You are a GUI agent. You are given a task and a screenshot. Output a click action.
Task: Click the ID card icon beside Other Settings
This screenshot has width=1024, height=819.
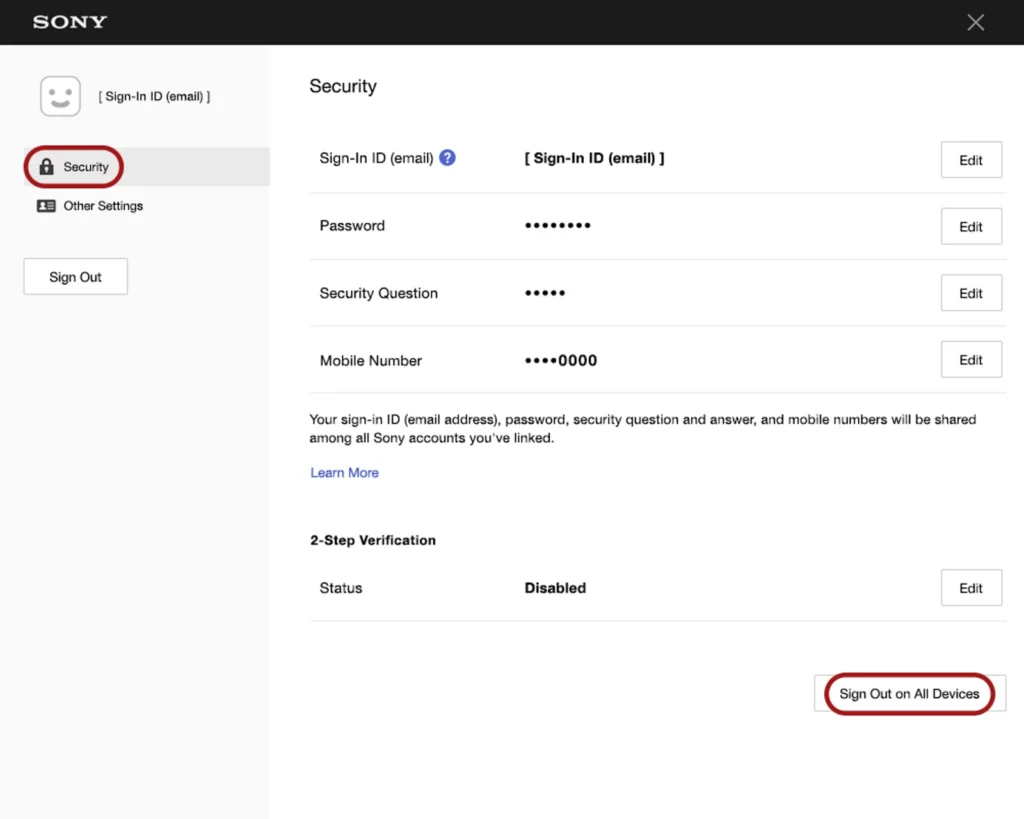[x=46, y=206]
